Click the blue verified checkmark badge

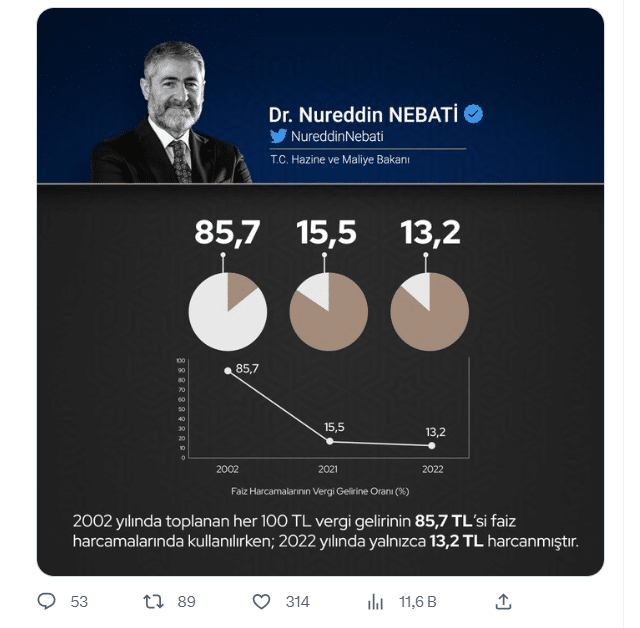pos(473,114)
